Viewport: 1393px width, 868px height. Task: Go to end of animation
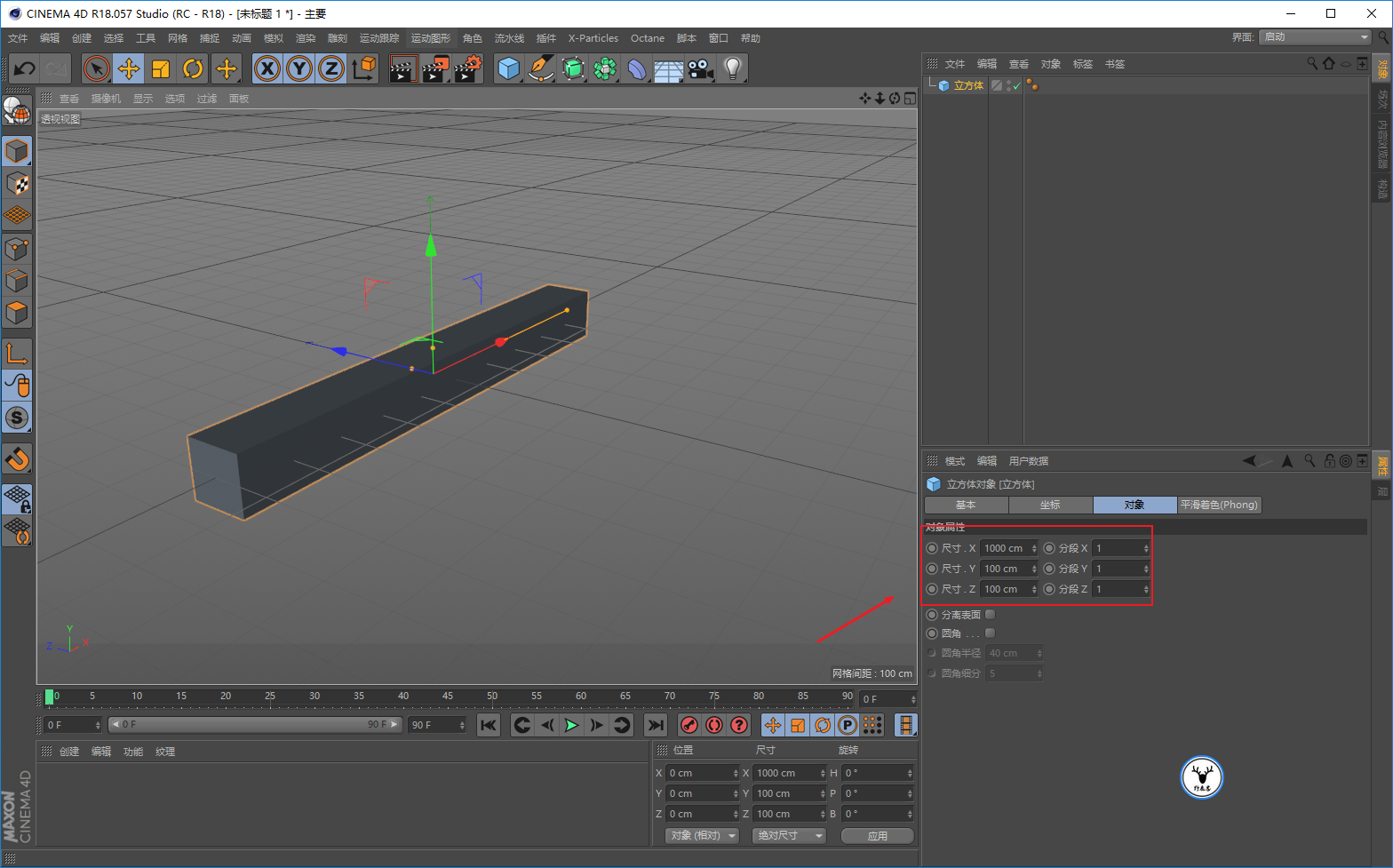coord(656,726)
